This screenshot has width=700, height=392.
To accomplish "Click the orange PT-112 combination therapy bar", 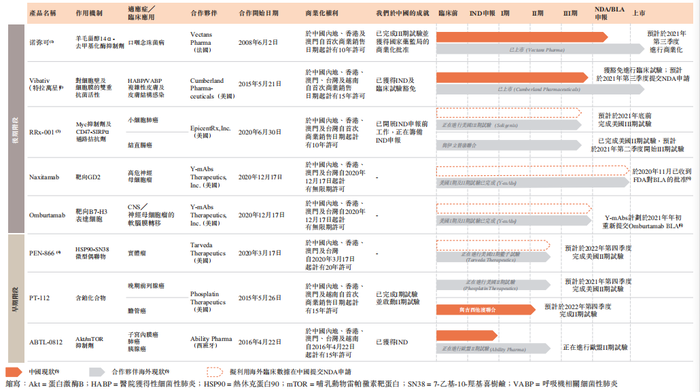I will [486, 309].
